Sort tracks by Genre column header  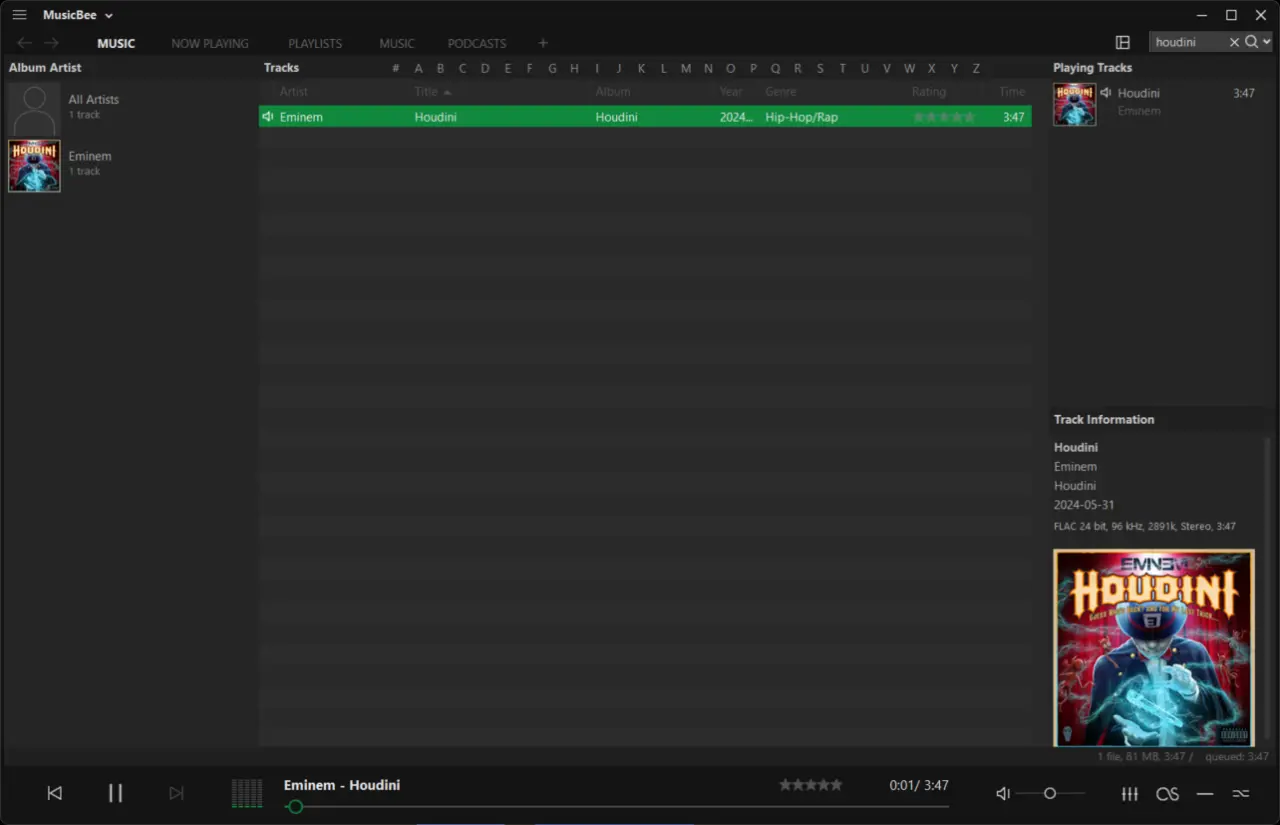point(781,92)
